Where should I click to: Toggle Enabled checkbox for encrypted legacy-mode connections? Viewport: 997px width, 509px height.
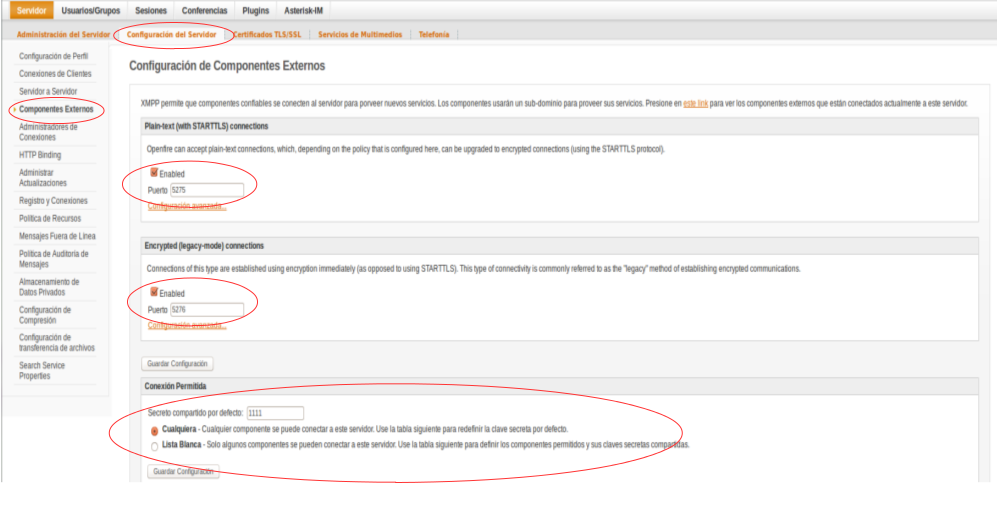point(154,292)
